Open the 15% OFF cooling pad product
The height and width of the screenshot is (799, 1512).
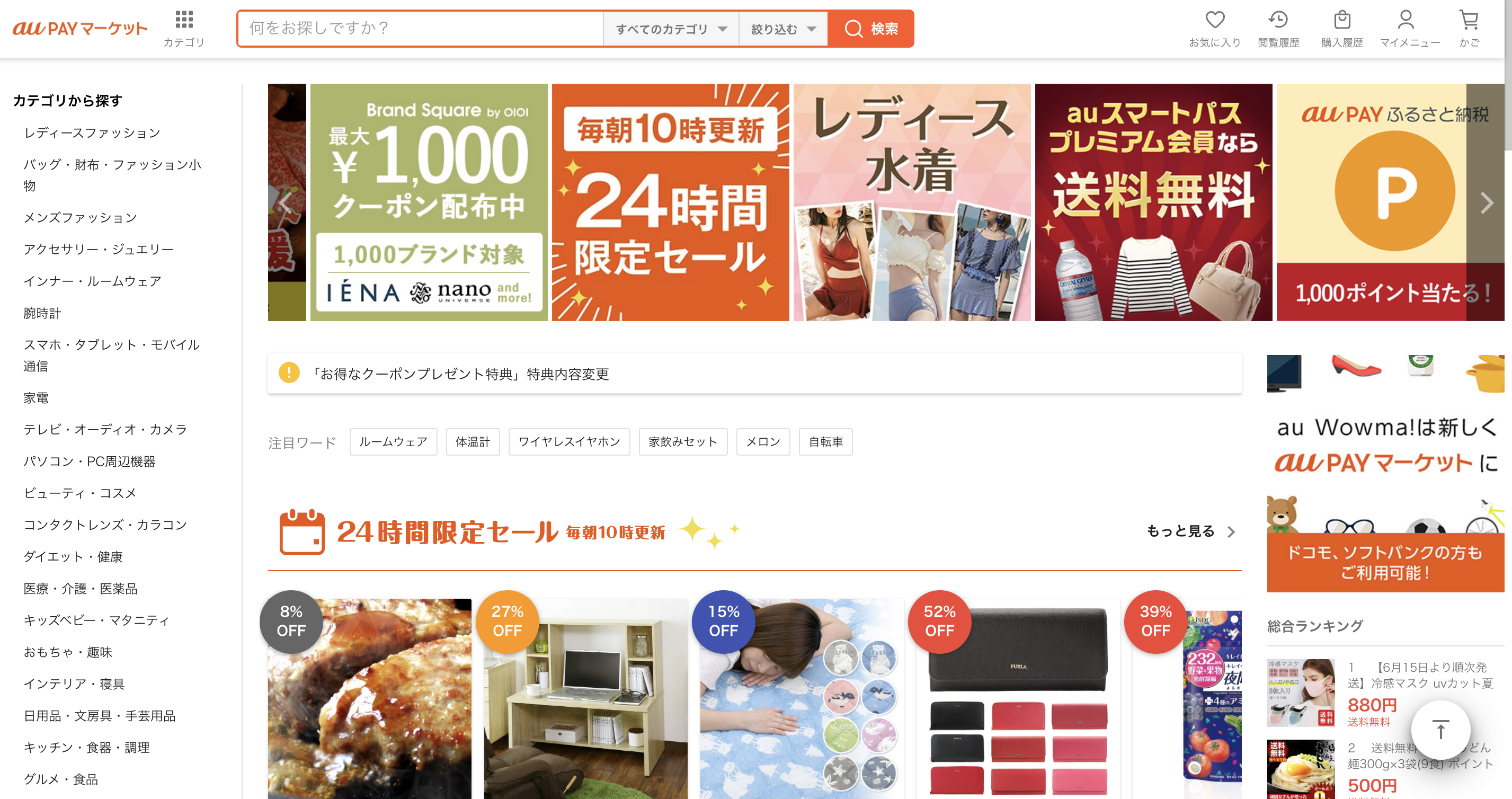801,699
